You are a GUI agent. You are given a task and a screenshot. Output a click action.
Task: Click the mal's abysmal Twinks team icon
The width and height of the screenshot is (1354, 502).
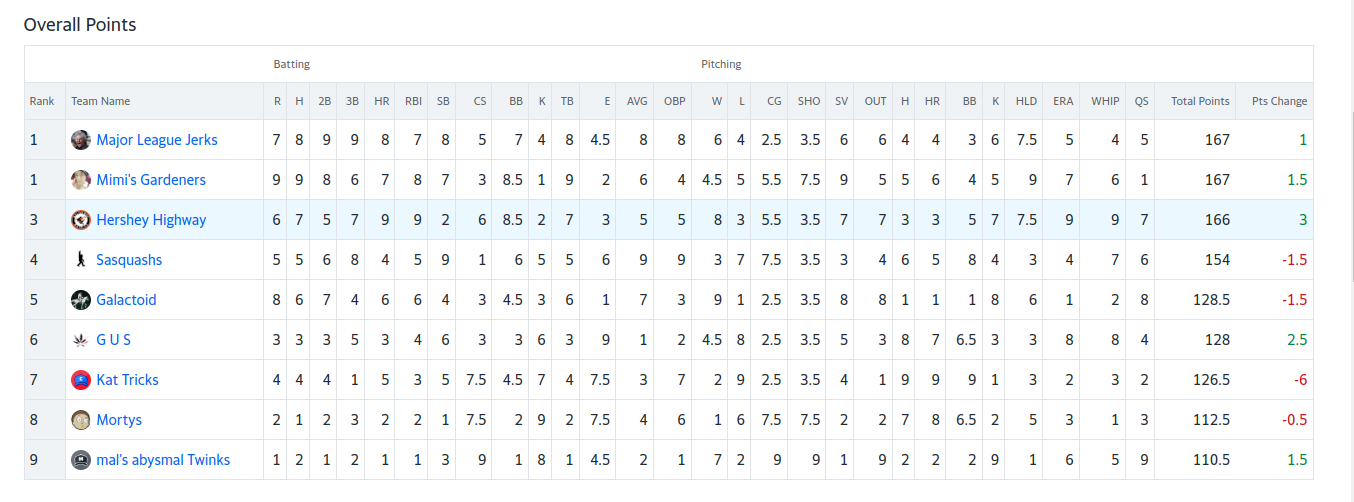coord(81,460)
